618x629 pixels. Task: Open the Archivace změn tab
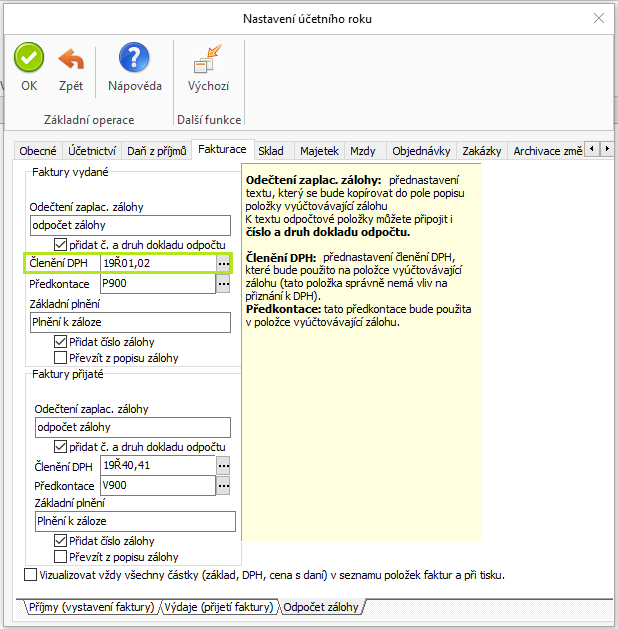[x=547, y=151]
